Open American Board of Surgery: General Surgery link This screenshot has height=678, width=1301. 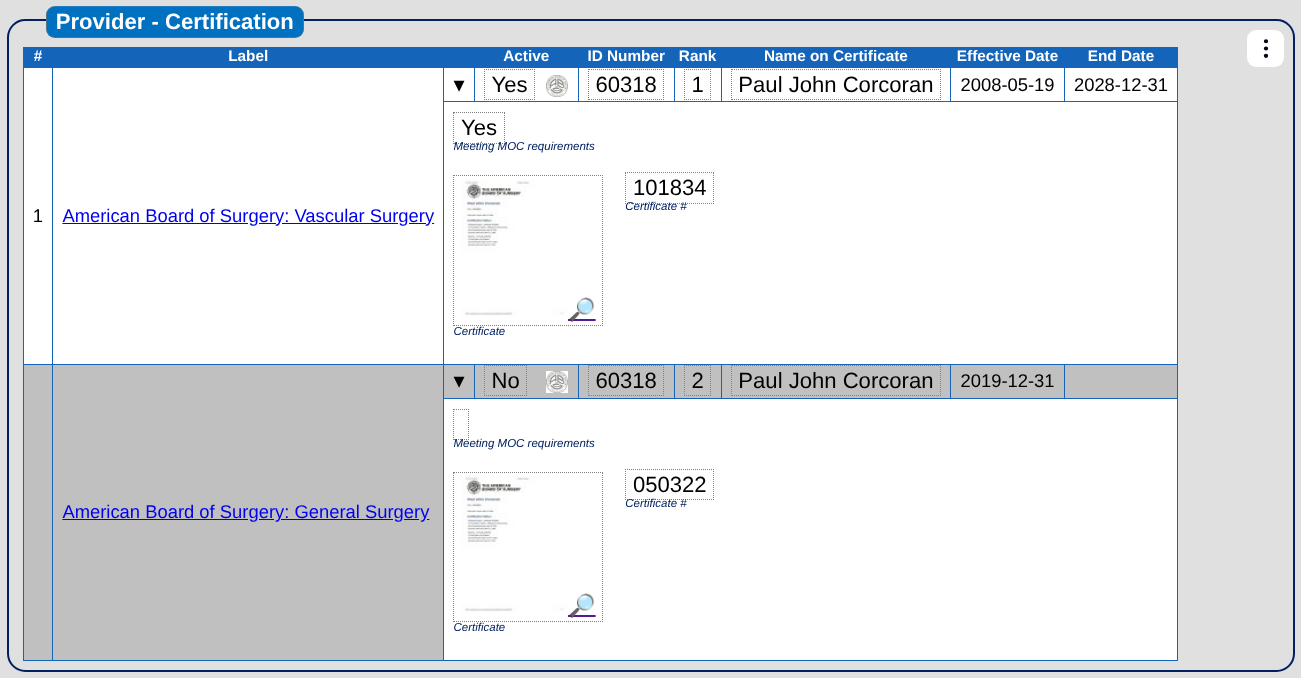click(x=246, y=512)
